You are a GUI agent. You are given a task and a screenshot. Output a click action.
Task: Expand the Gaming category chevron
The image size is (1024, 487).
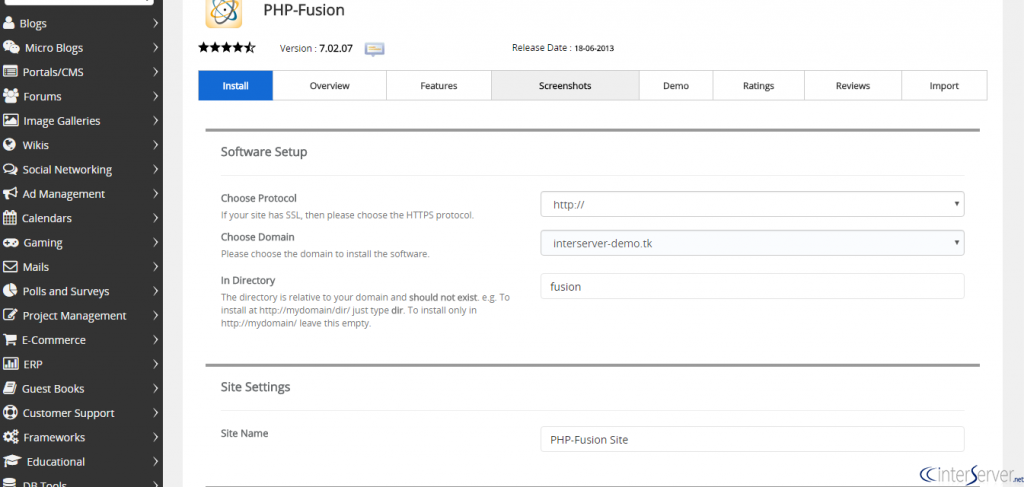[155, 242]
